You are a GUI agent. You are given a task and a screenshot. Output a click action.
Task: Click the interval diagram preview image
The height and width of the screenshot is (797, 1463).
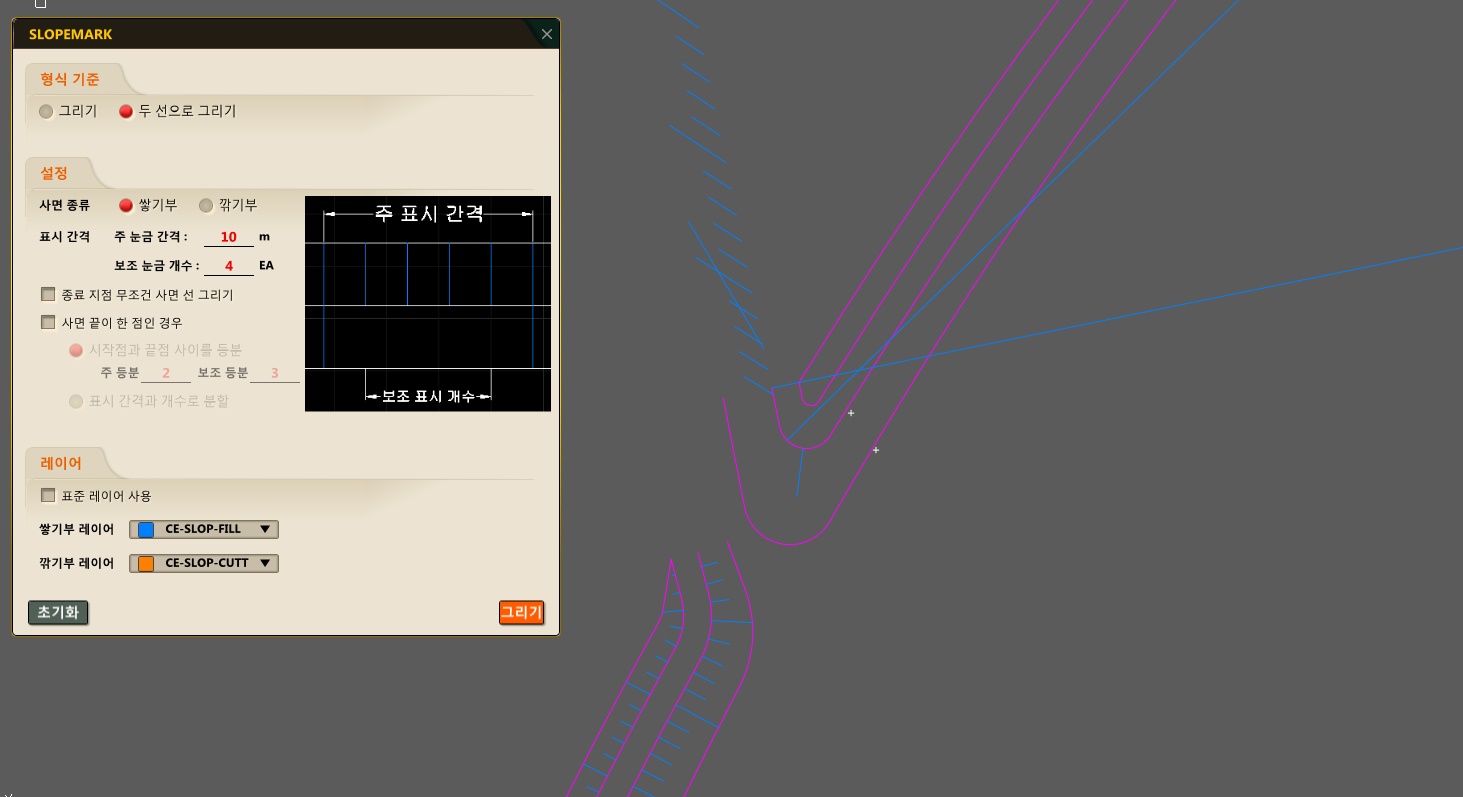428,303
